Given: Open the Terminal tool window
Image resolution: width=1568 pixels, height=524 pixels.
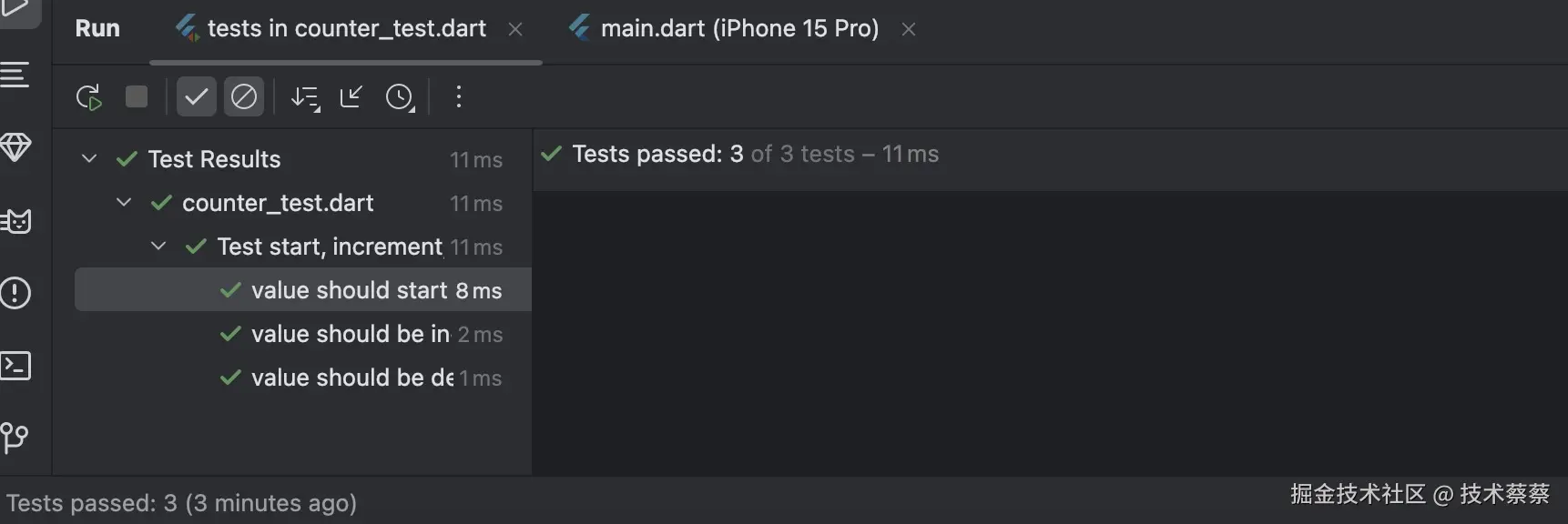Looking at the screenshot, I should pyautogui.click(x=15, y=366).
